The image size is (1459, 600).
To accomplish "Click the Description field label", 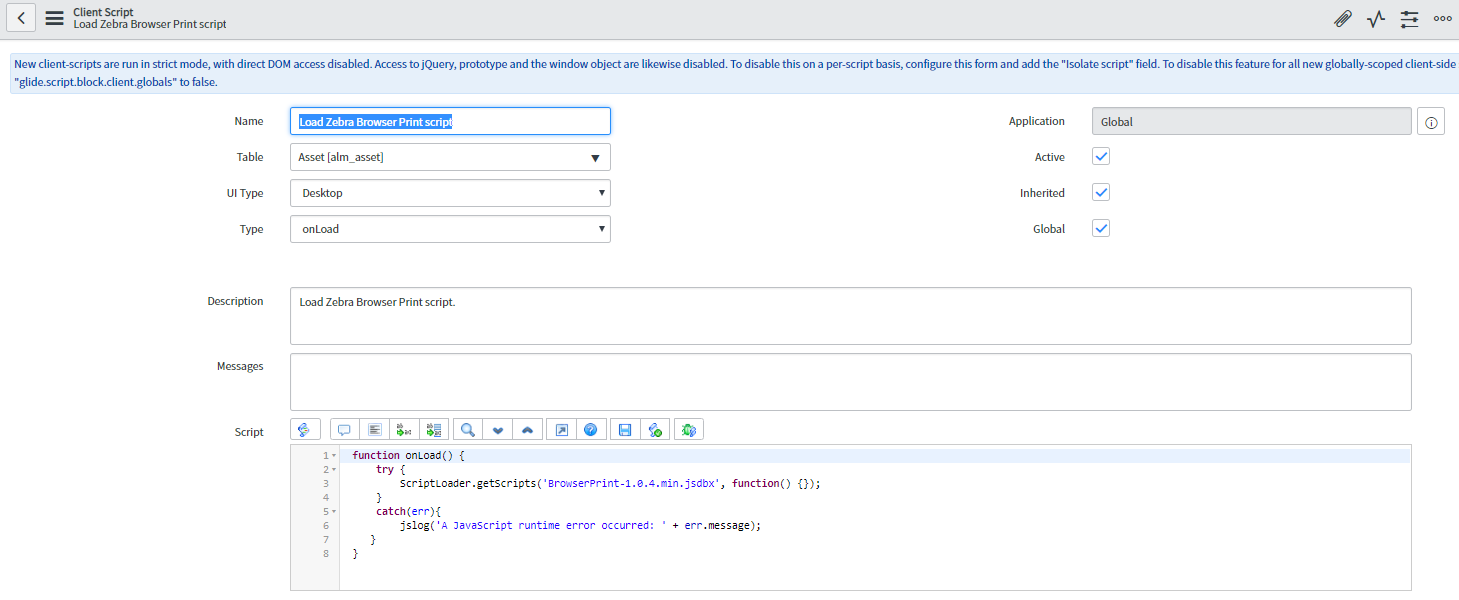I will tap(235, 301).
